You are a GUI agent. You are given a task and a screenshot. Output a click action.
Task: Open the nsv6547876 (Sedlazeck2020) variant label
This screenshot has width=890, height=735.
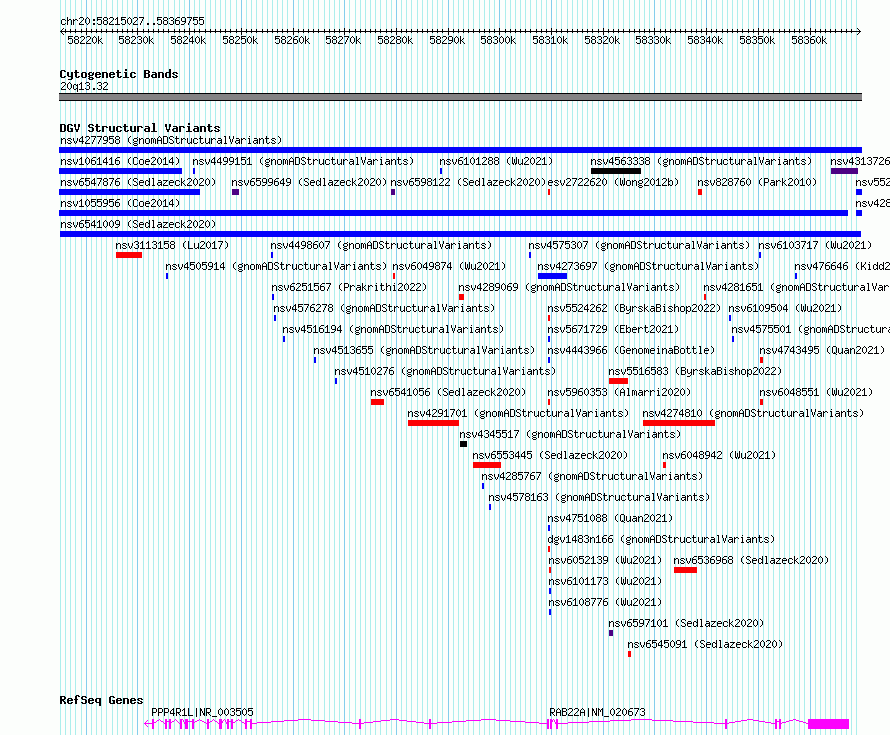(x=138, y=182)
